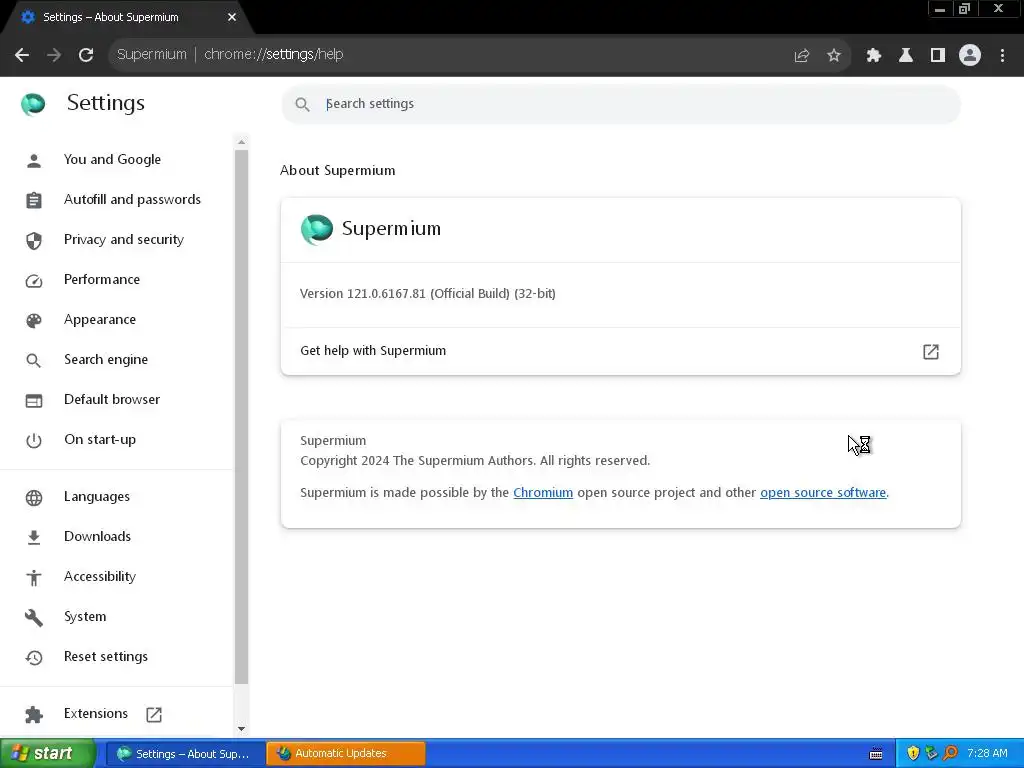Click the external link icon beside Extensions
1024x768 pixels.
(x=154, y=714)
